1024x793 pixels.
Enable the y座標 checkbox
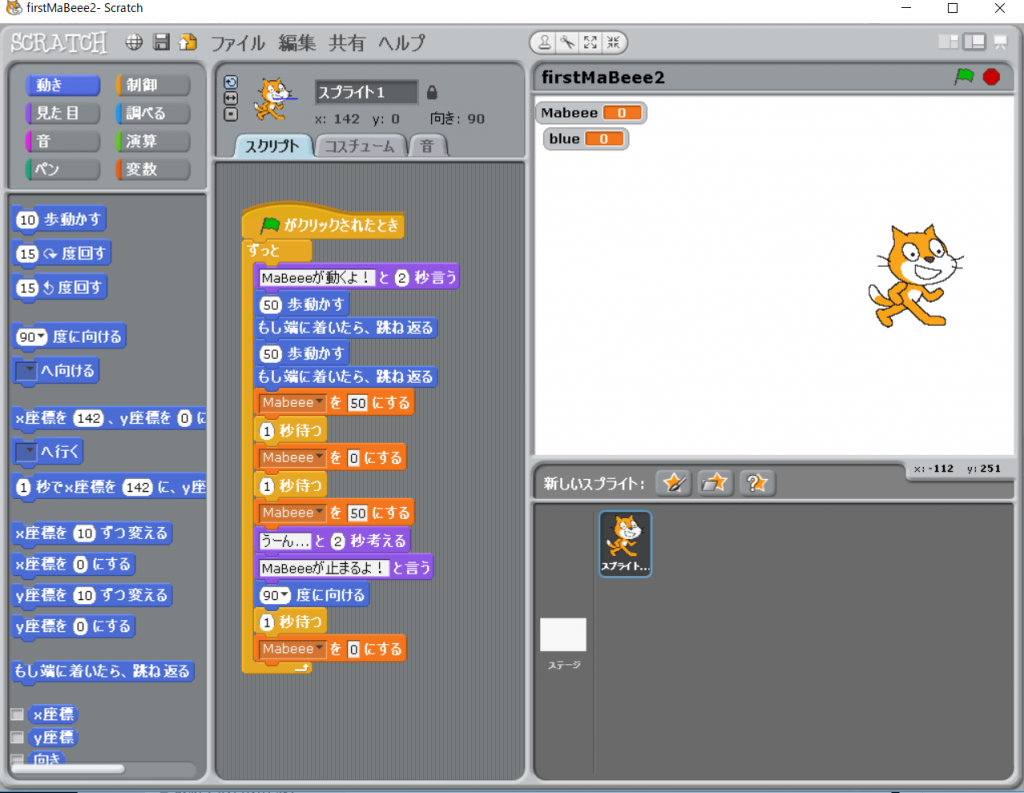point(17,737)
